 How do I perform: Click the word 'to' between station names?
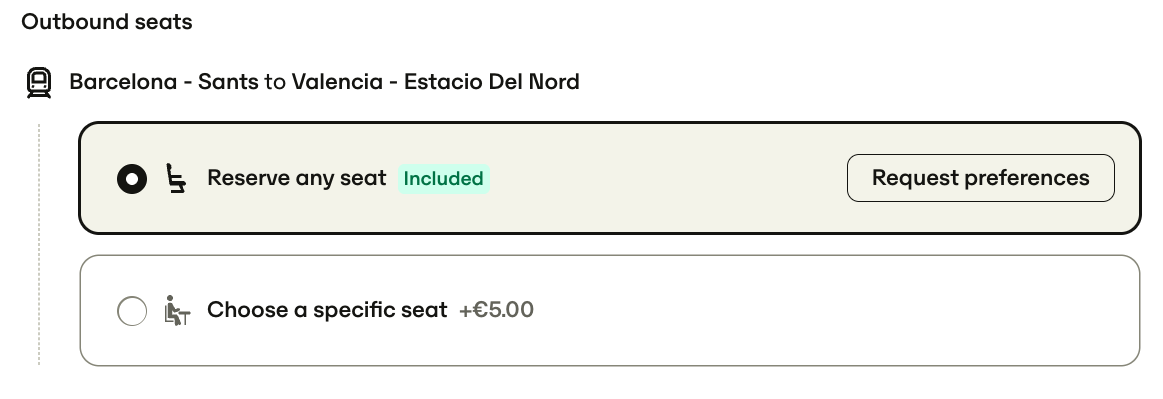(x=275, y=82)
